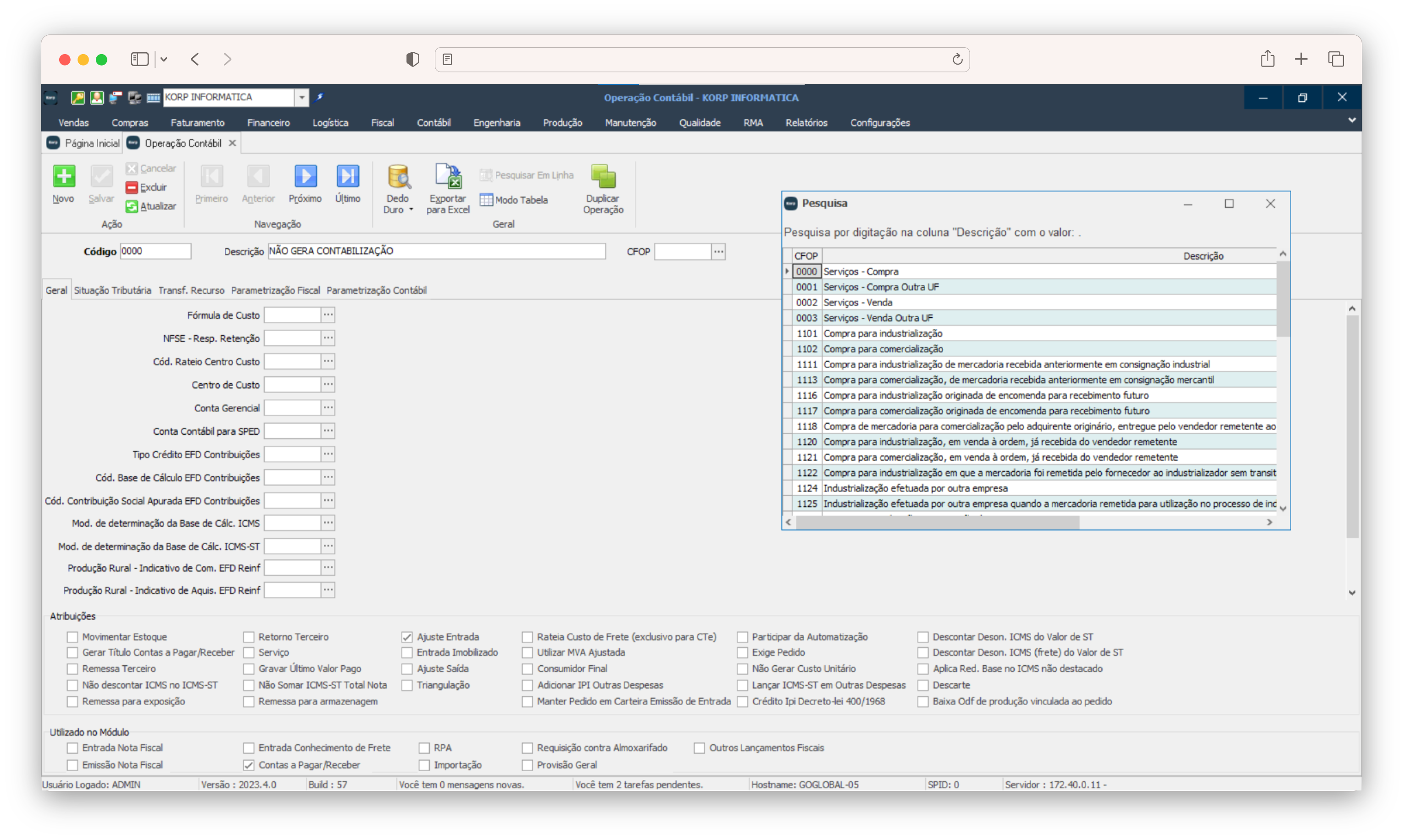The image size is (1405, 840).
Task: Open CFOP lookup ellipsis button
Action: click(718, 251)
